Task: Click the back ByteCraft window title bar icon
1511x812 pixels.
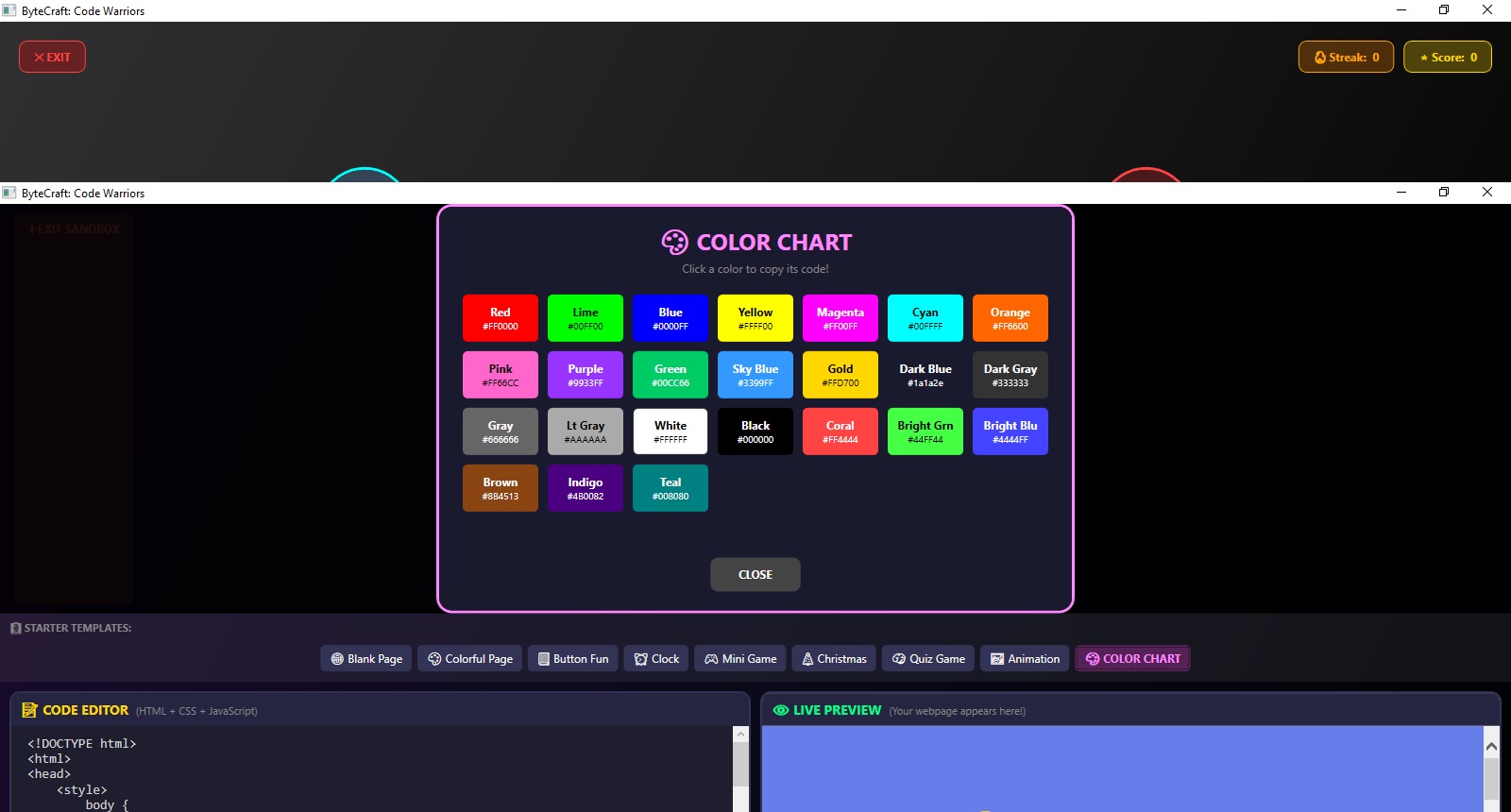Action: click(9, 10)
